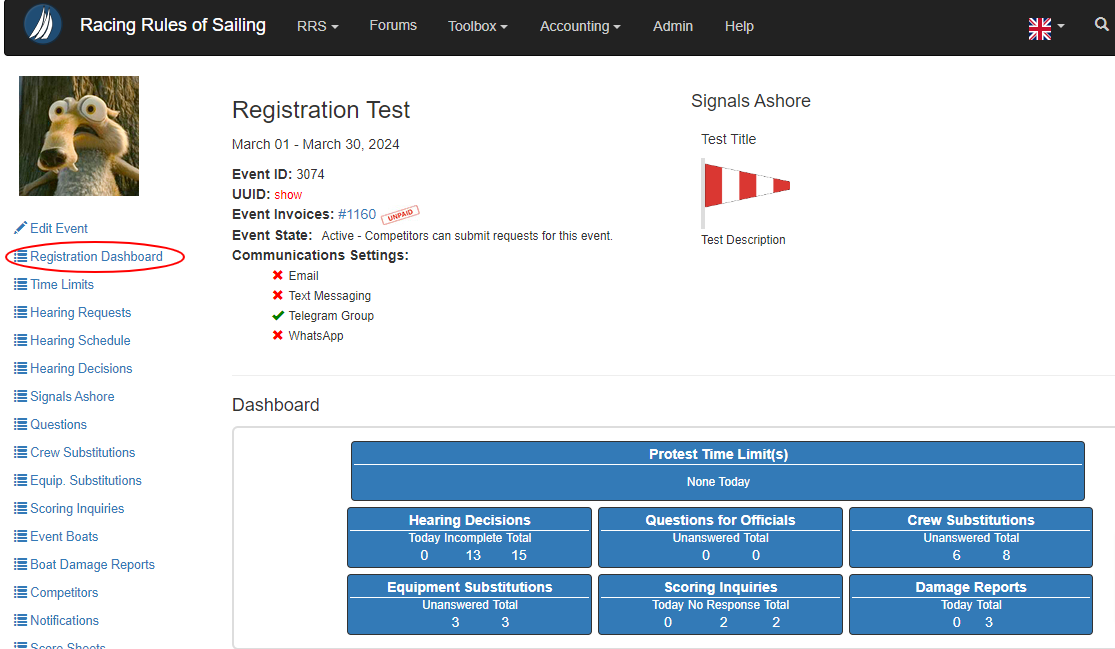Click the list icon beside Time Limits
Viewport: 1115px width, 649px height.
click(x=20, y=284)
